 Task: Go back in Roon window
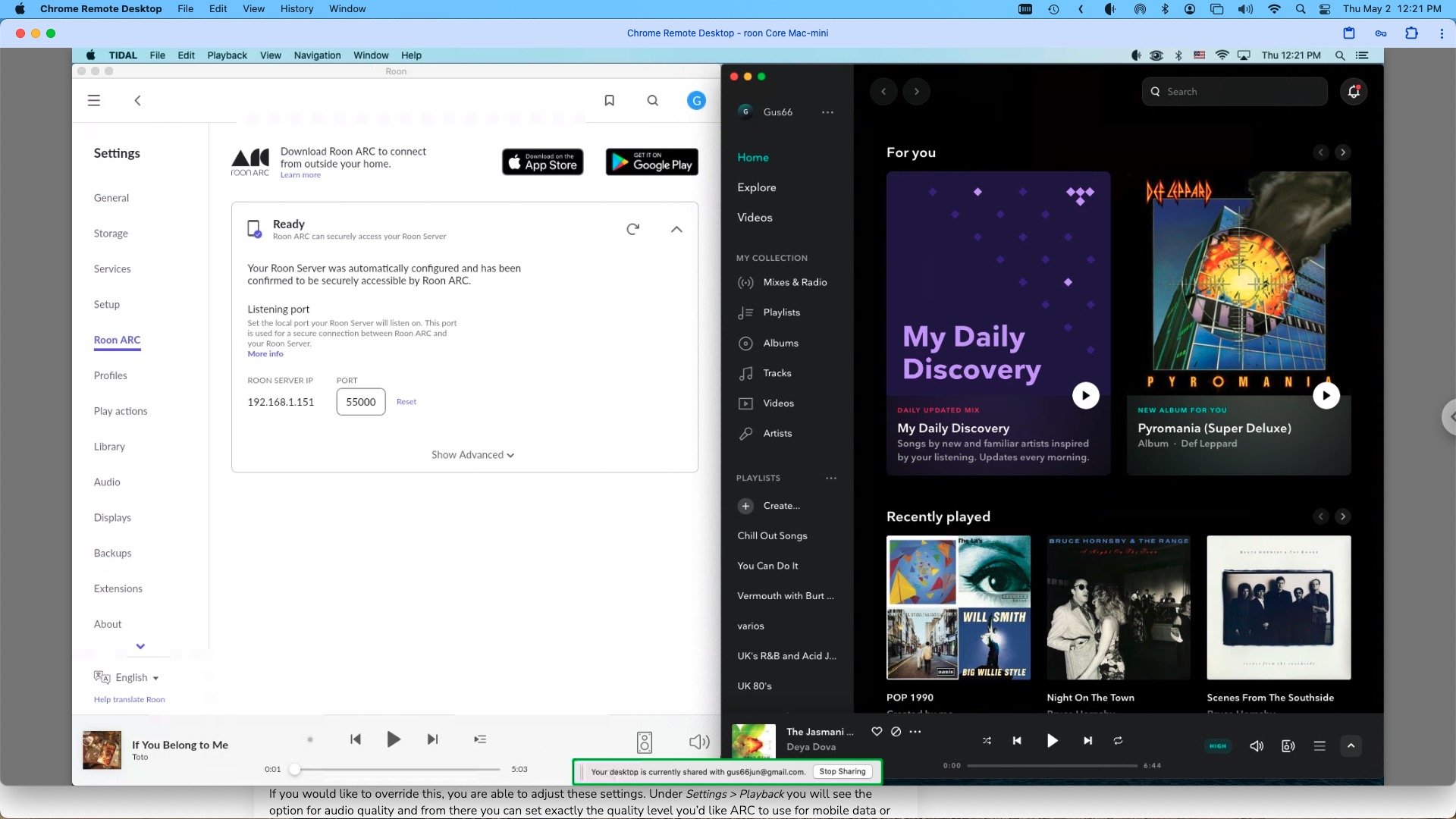(137, 100)
